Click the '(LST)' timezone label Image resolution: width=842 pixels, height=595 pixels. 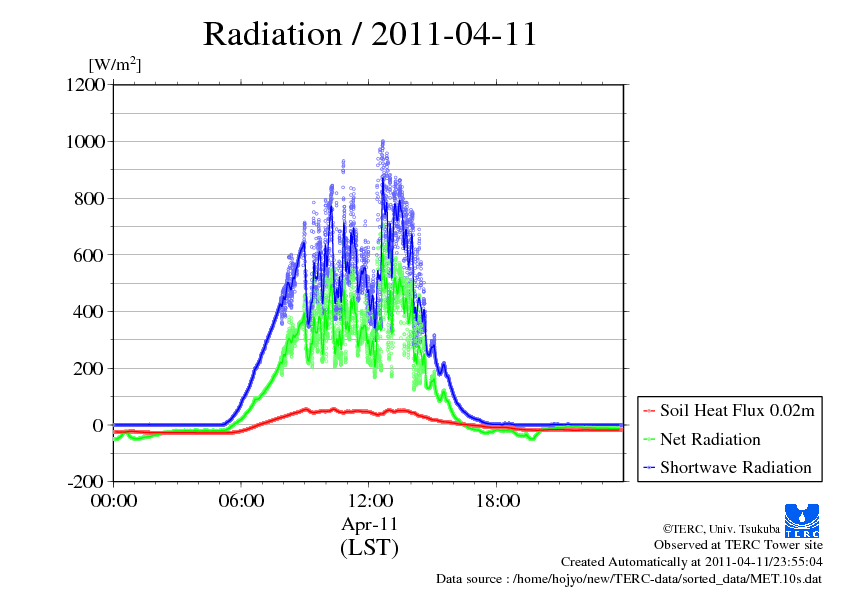pos(369,548)
